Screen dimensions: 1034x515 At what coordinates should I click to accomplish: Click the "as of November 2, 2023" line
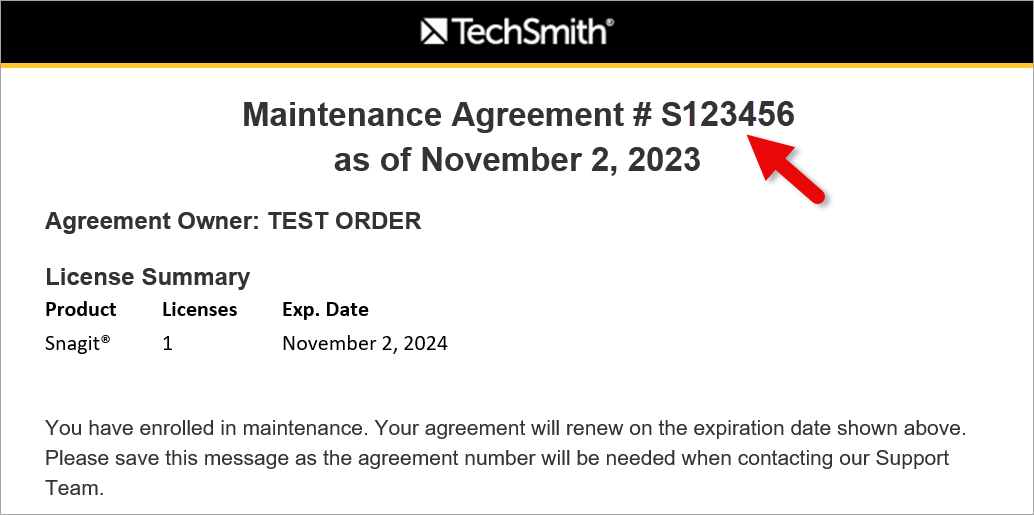517,159
